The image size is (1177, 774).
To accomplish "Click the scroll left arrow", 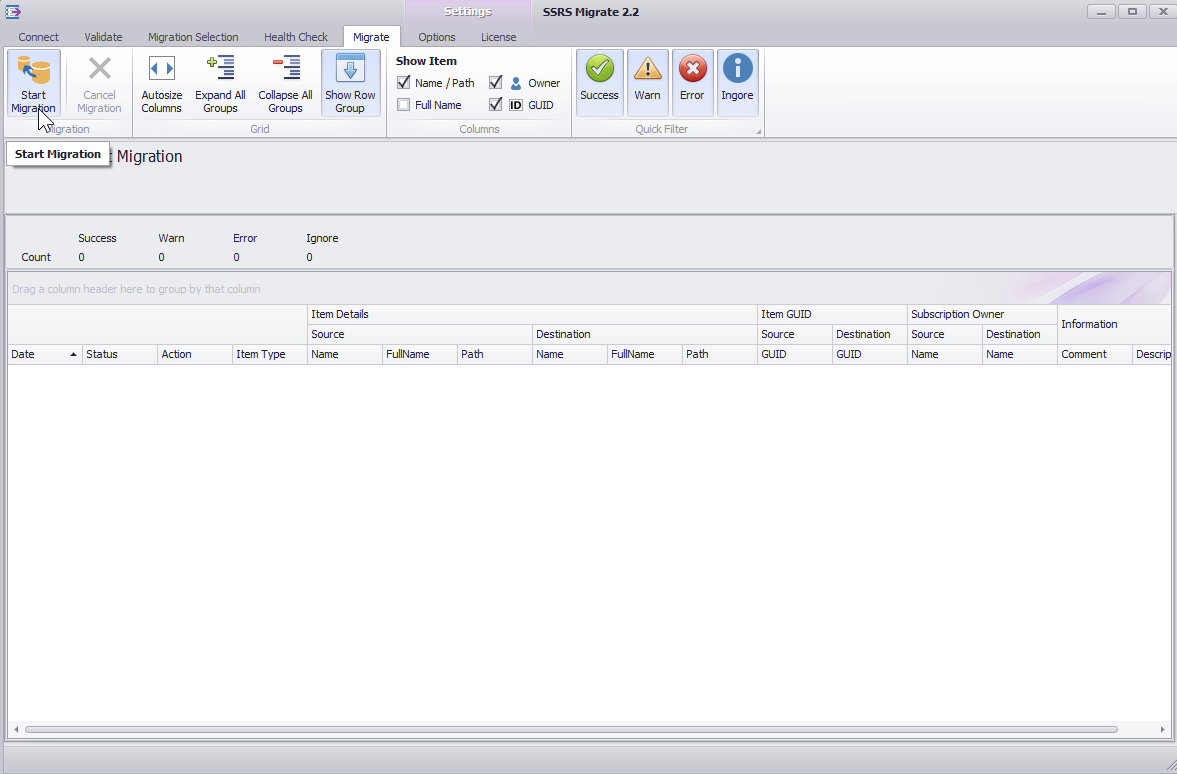I will coord(16,730).
